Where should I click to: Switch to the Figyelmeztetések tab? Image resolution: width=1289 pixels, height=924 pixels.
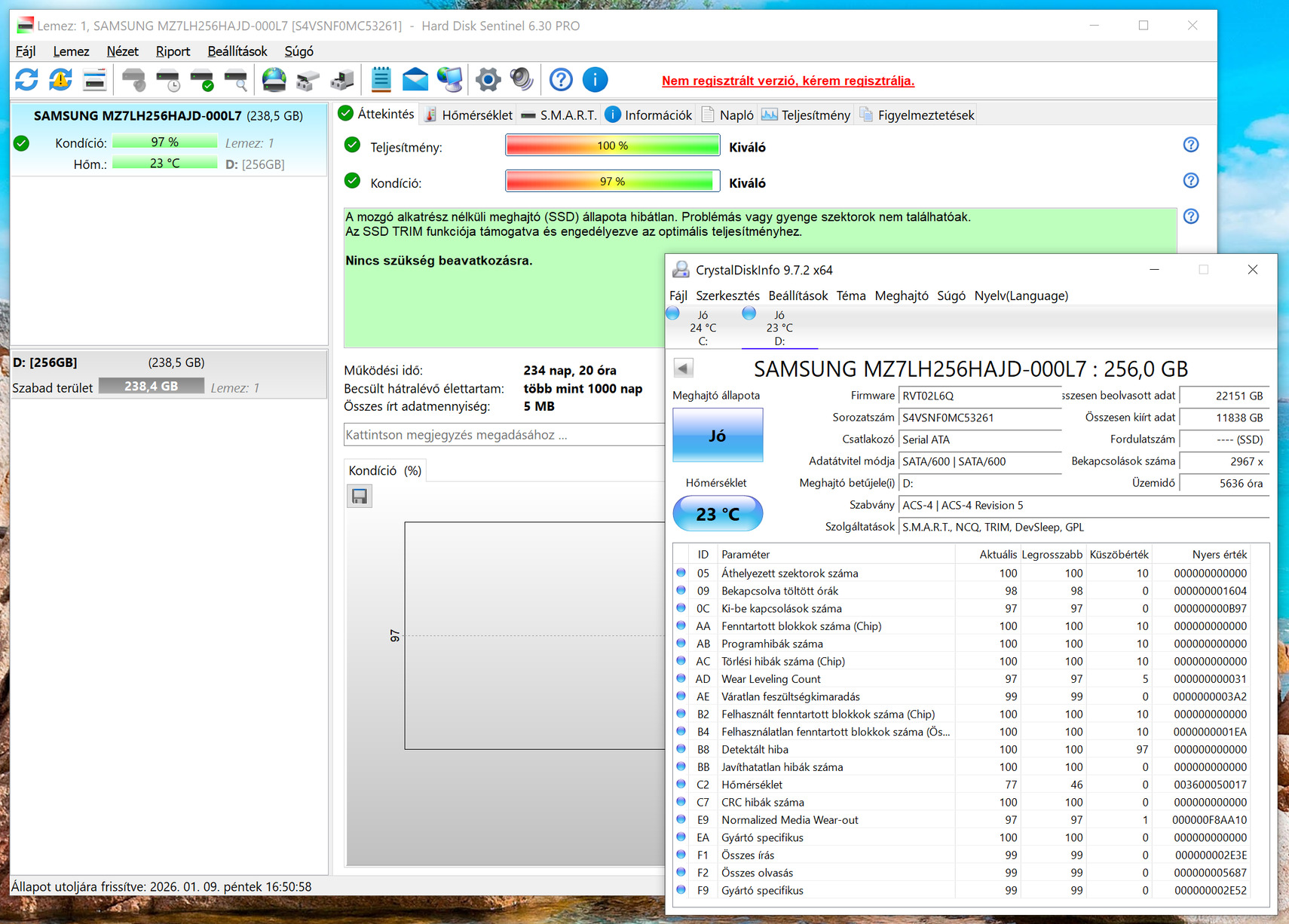[917, 115]
